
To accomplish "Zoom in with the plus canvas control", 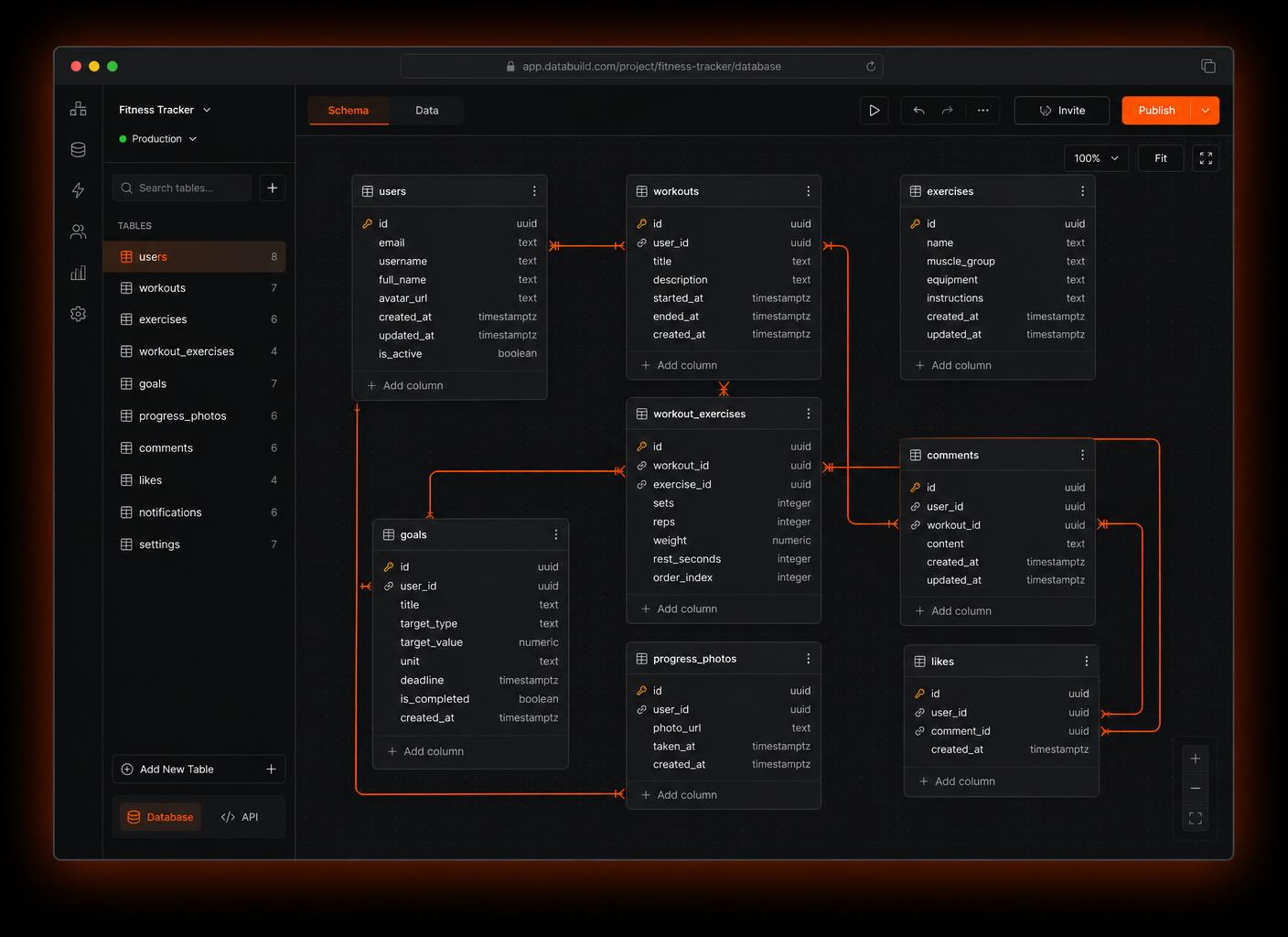I will coord(1196,759).
